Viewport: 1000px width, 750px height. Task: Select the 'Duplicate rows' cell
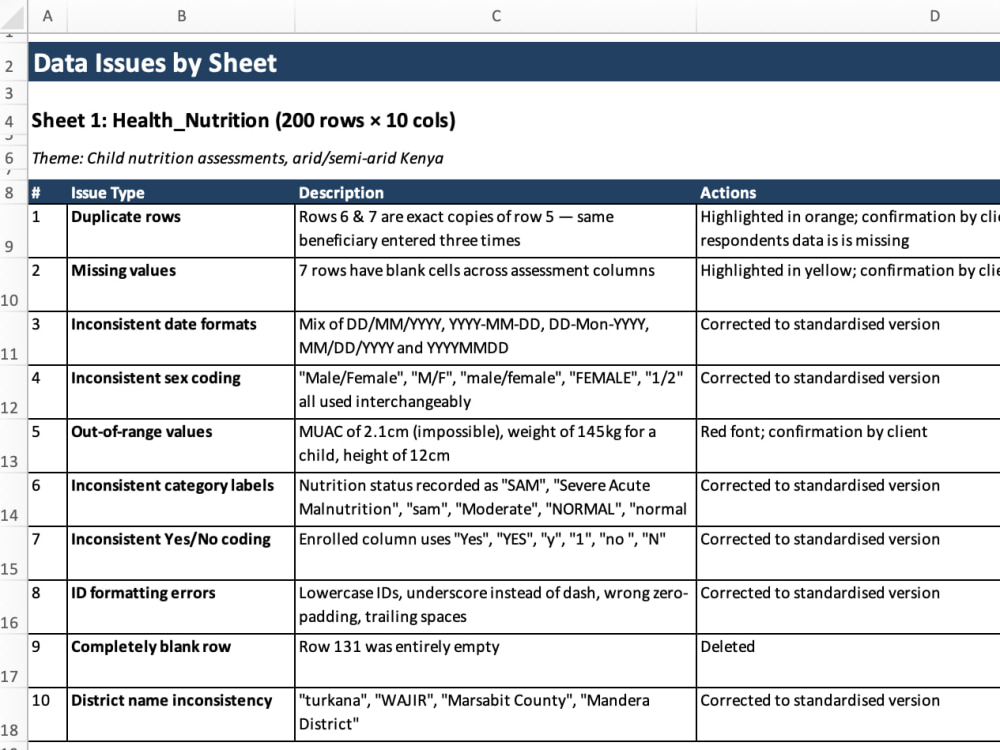pos(181,231)
